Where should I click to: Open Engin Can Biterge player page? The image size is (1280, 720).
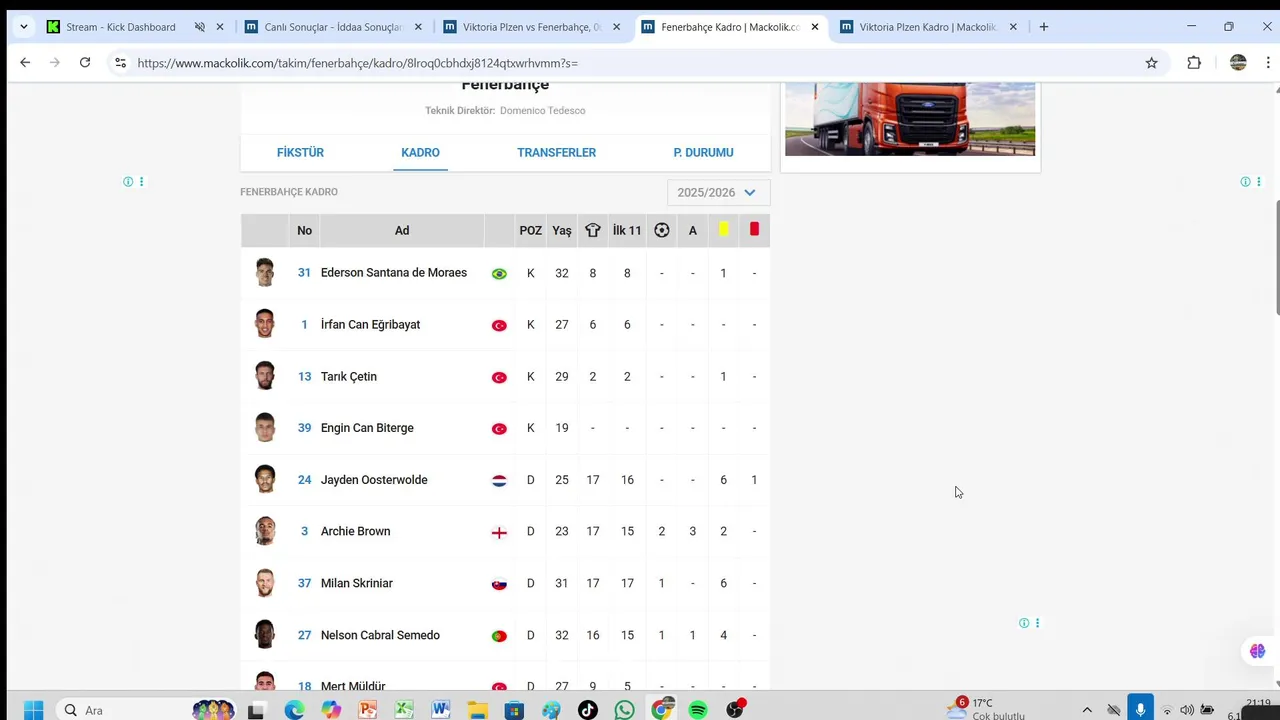(367, 427)
